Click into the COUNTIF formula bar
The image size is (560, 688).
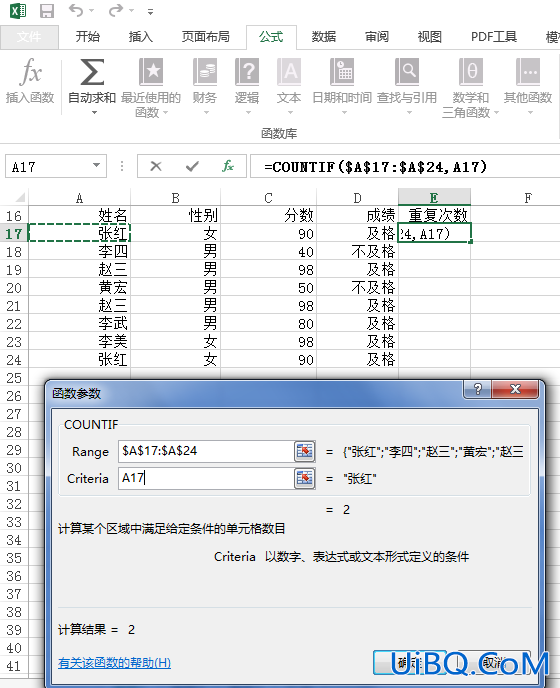click(405, 166)
